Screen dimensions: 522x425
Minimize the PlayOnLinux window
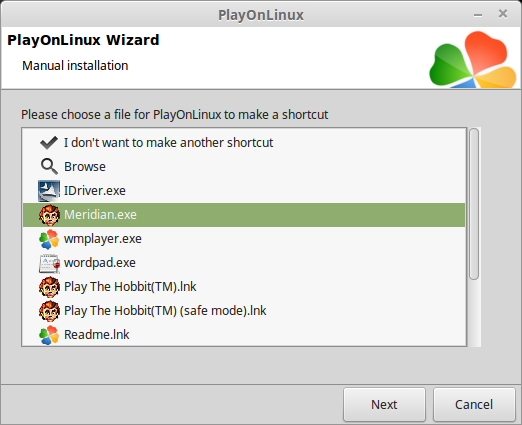pos(478,15)
